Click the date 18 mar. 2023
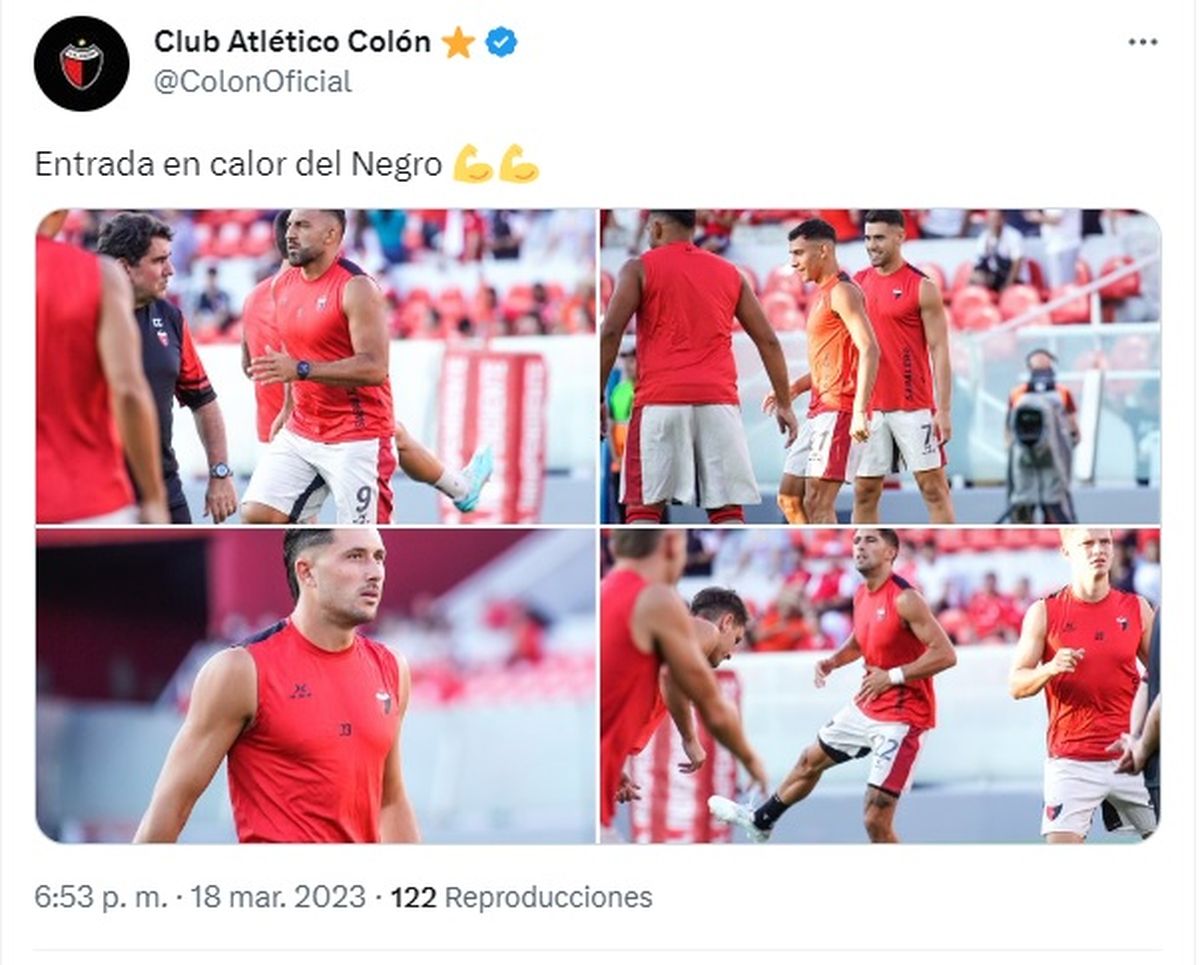 pyautogui.click(x=275, y=897)
